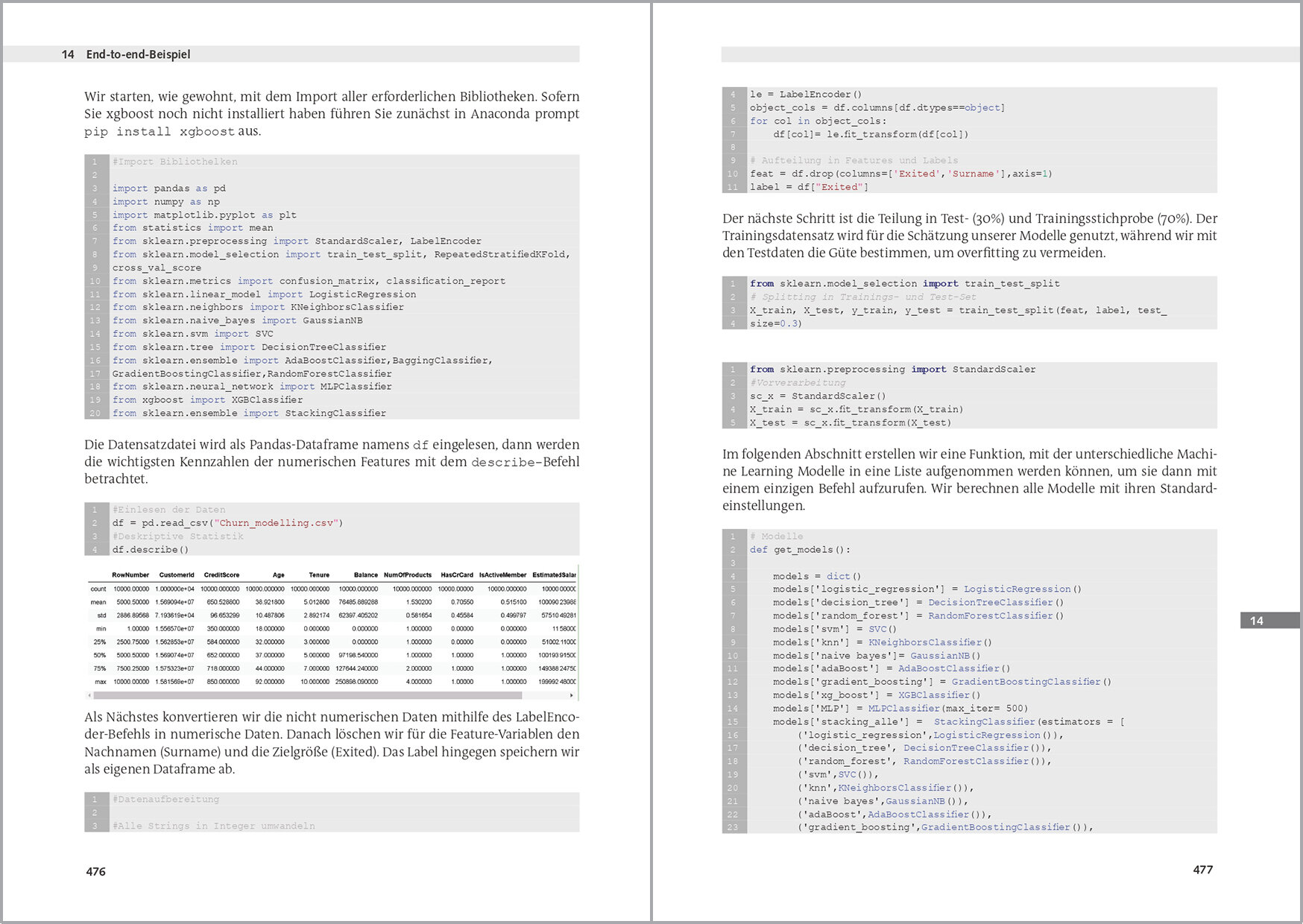This screenshot has height=924, width=1303.
Task: Click the comment '# Splitting in Trainings- und Test-Set'
Action: [x=863, y=297]
